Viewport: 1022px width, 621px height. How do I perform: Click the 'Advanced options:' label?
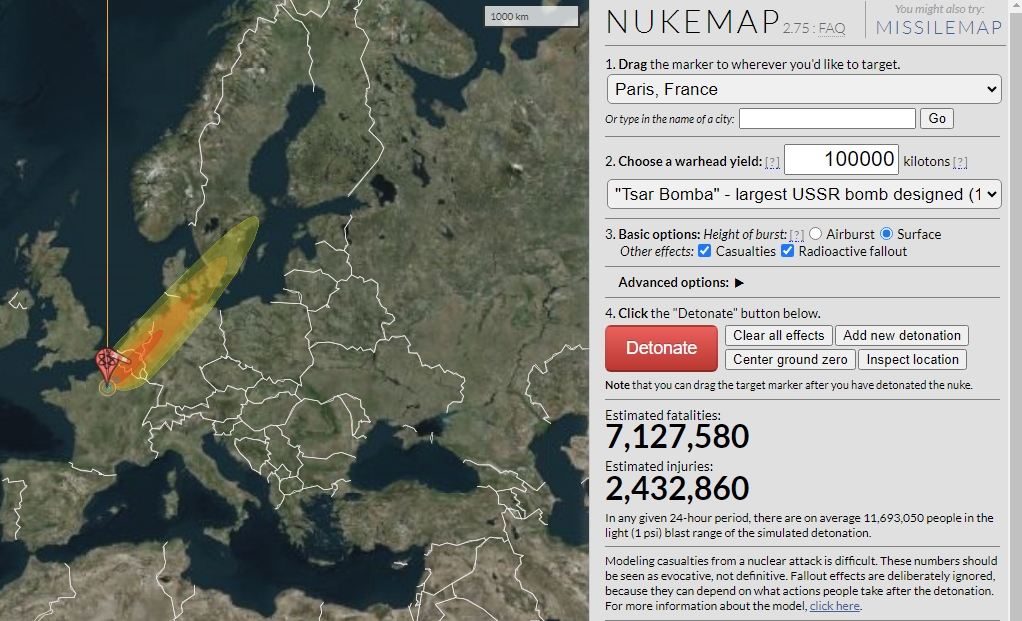click(673, 283)
